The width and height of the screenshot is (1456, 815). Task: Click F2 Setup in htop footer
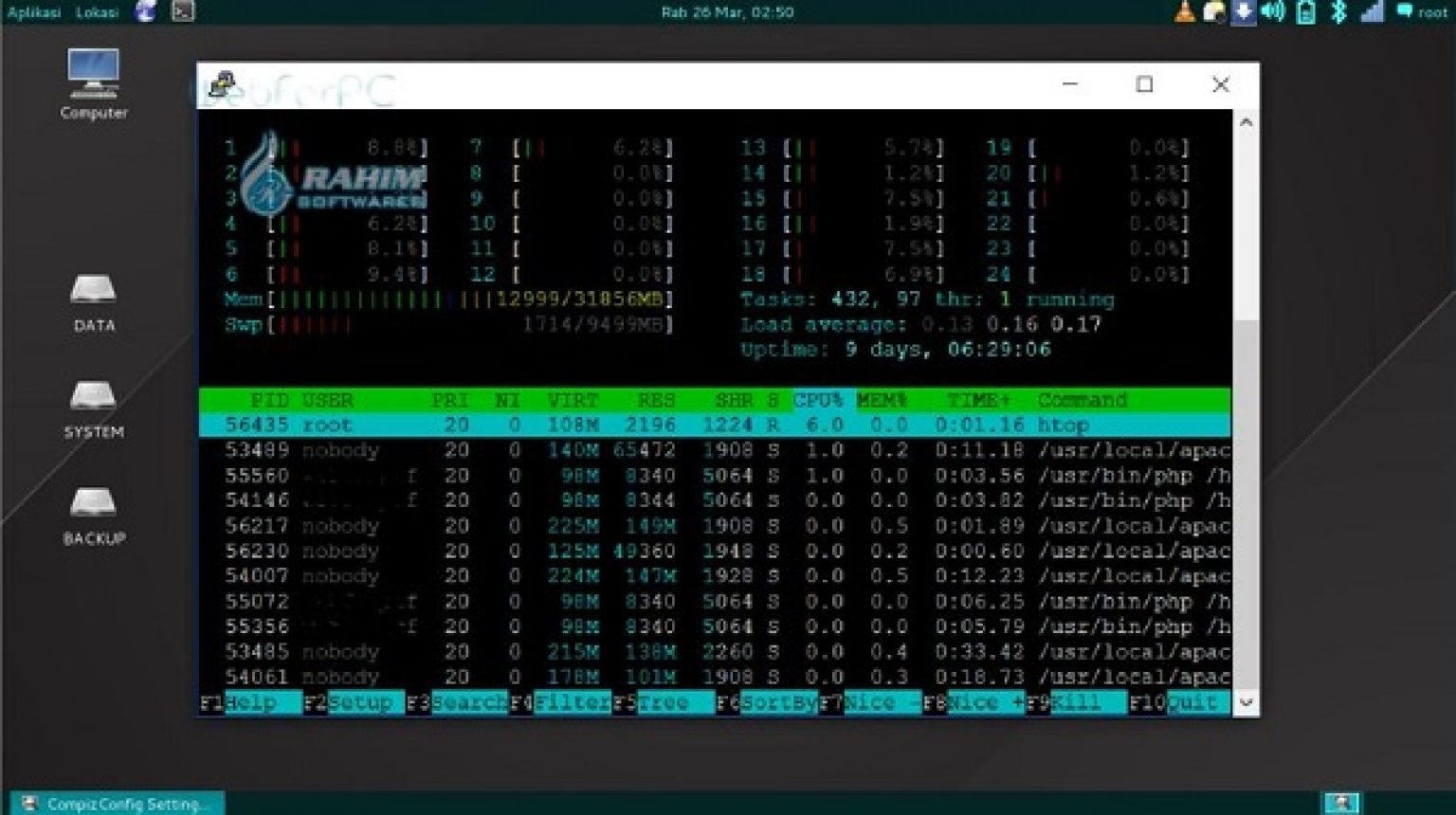[354, 702]
